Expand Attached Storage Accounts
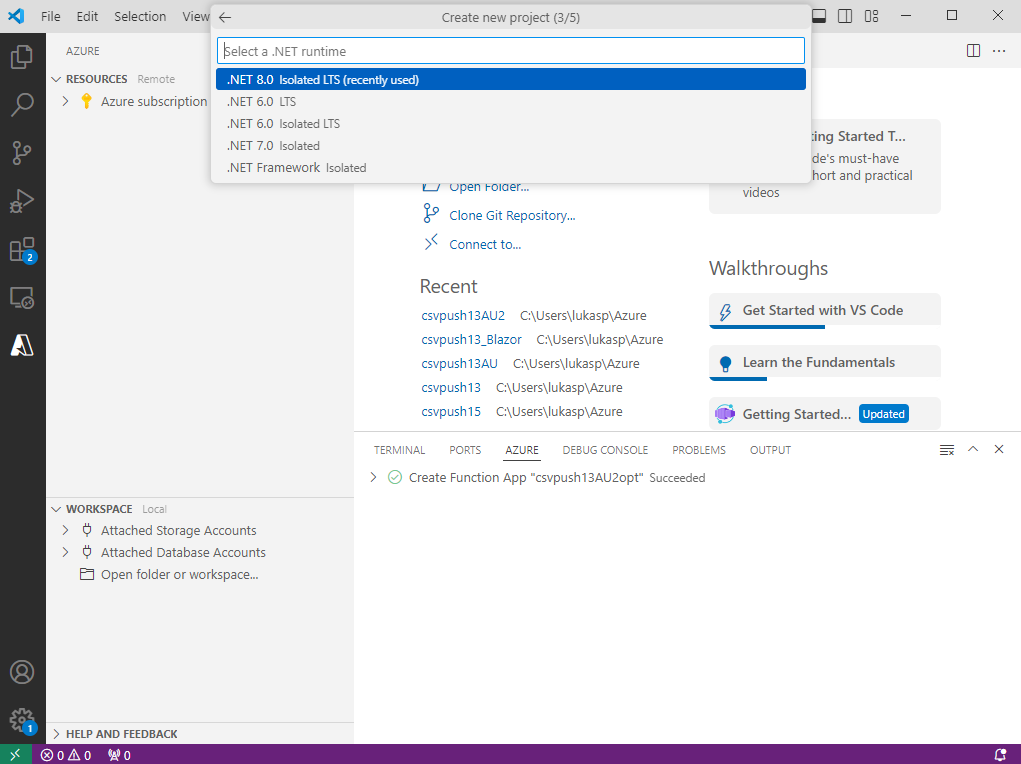 tap(66, 531)
